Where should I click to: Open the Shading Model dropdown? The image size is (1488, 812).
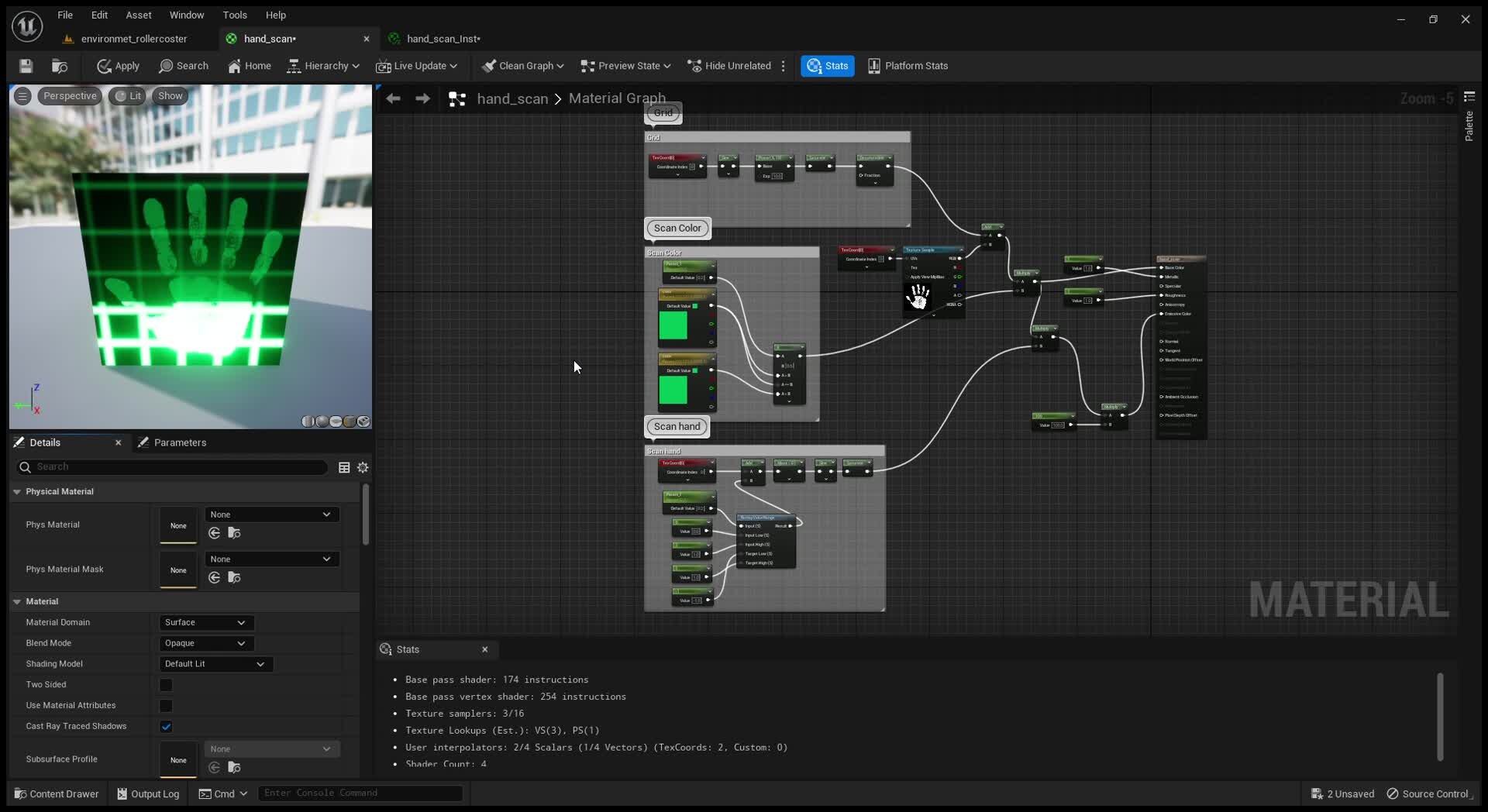pos(215,664)
